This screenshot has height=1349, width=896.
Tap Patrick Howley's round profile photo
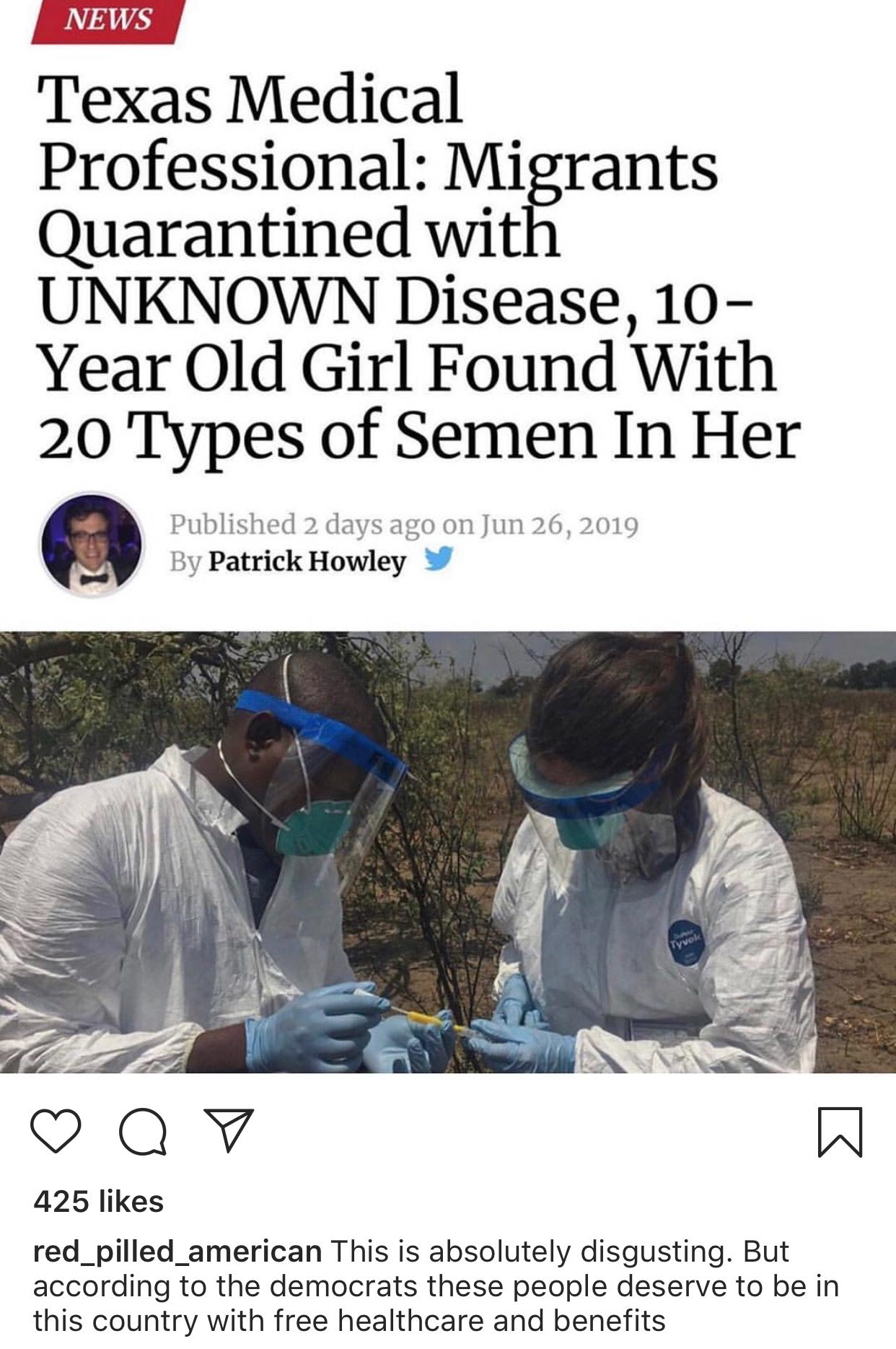92,545
